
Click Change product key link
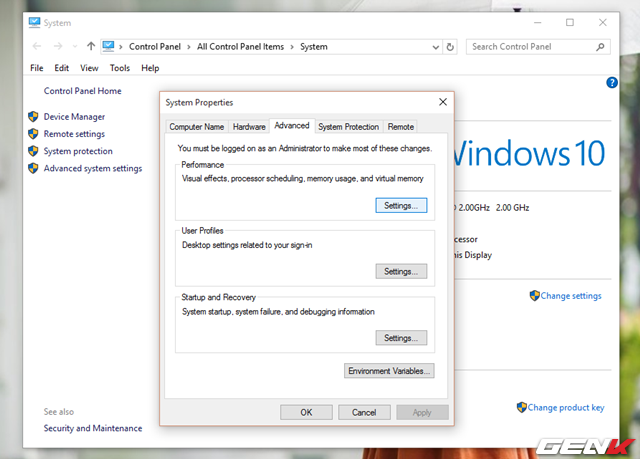[x=566, y=408]
